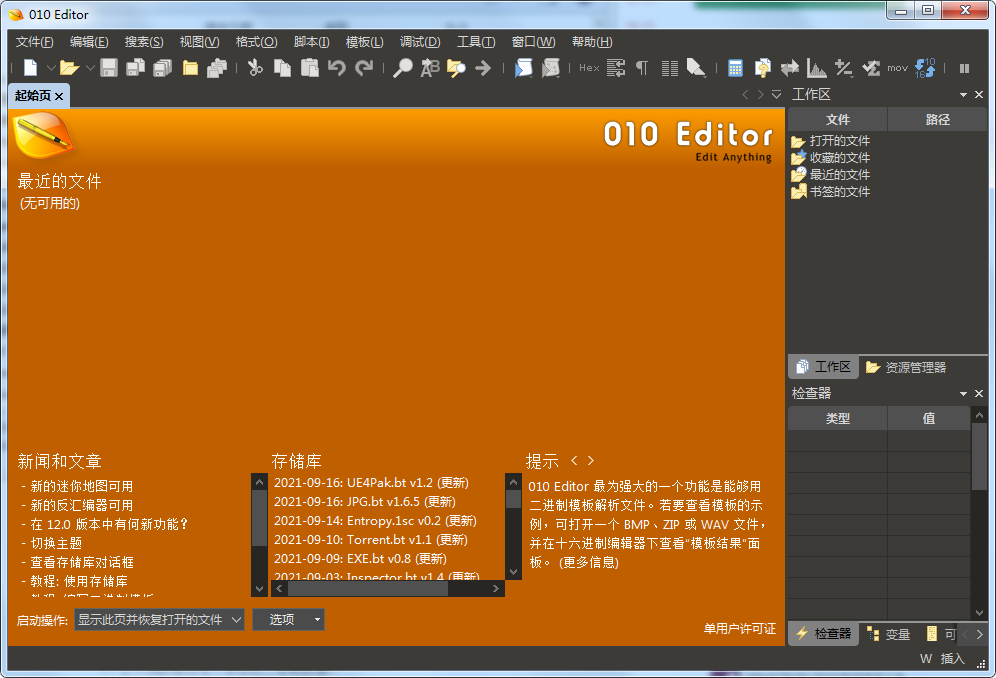Open news item 切换主题
The height and width of the screenshot is (678, 996).
(57, 543)
